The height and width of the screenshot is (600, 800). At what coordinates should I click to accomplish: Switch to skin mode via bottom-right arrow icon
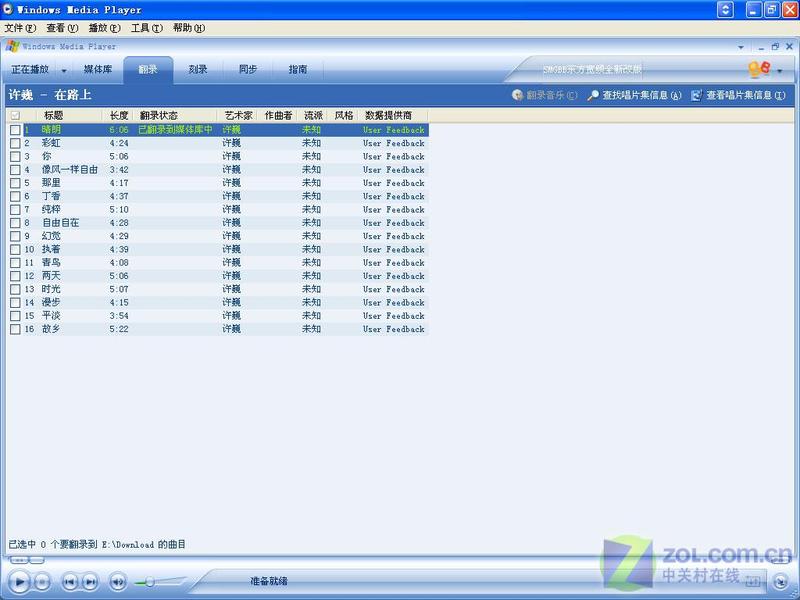(780, 581)
